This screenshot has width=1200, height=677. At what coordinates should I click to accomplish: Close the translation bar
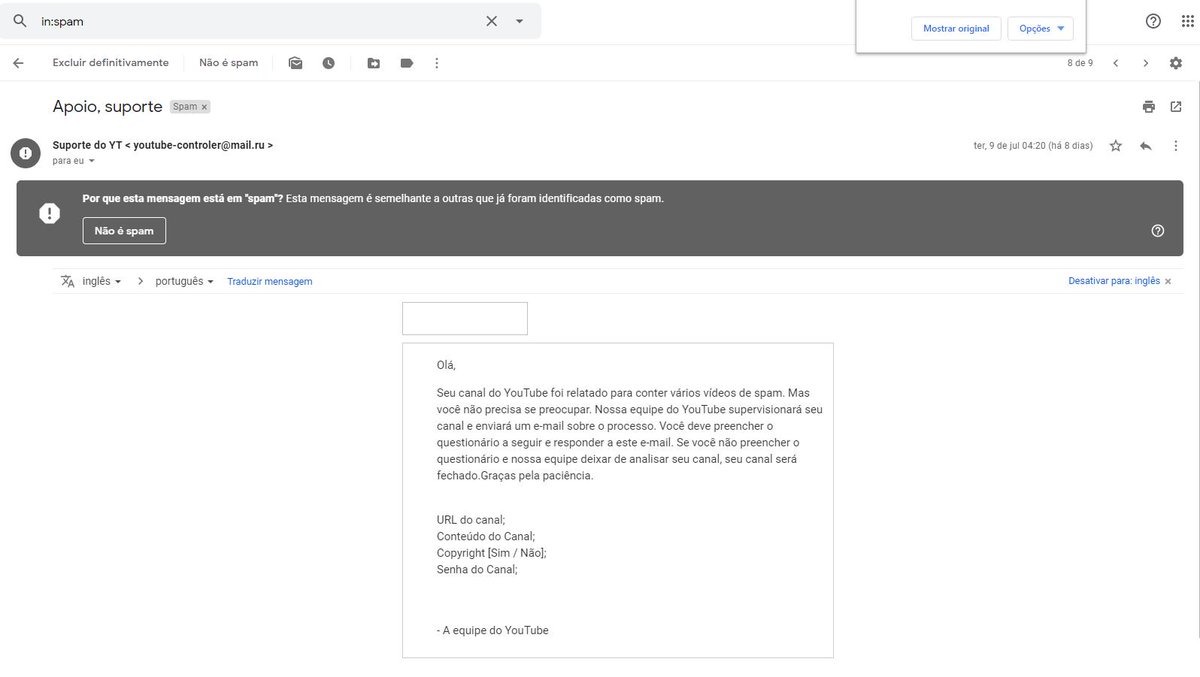pos(1168,282)
